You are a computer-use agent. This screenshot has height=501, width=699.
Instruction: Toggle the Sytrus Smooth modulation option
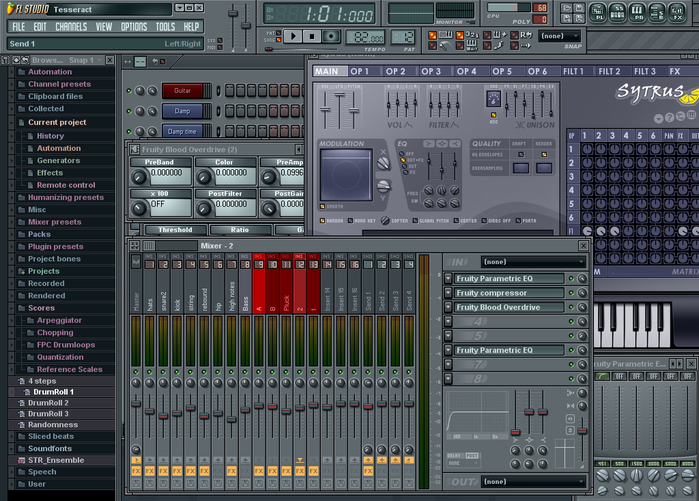point(322,206)
